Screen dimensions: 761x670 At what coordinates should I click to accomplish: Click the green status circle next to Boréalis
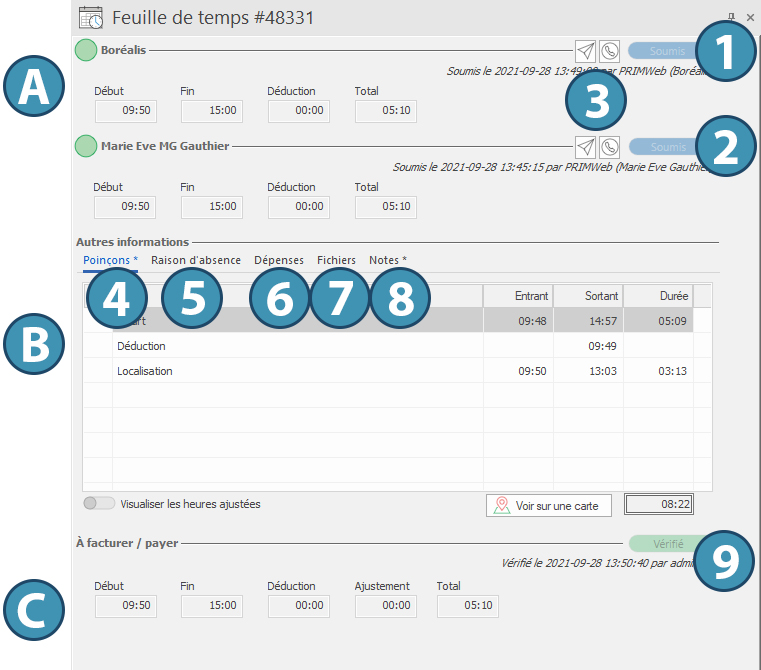pyautogui.click(x=86, y=49)
